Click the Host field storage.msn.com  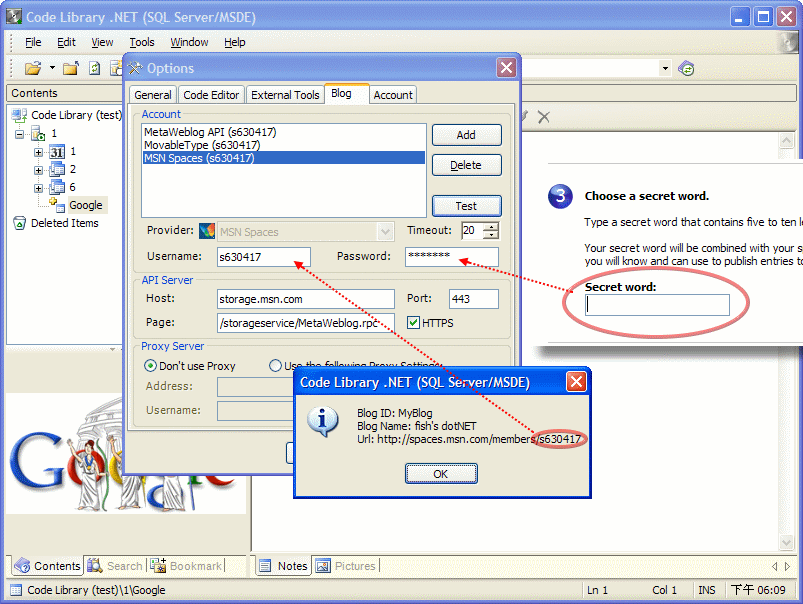(x=306, y=299)
